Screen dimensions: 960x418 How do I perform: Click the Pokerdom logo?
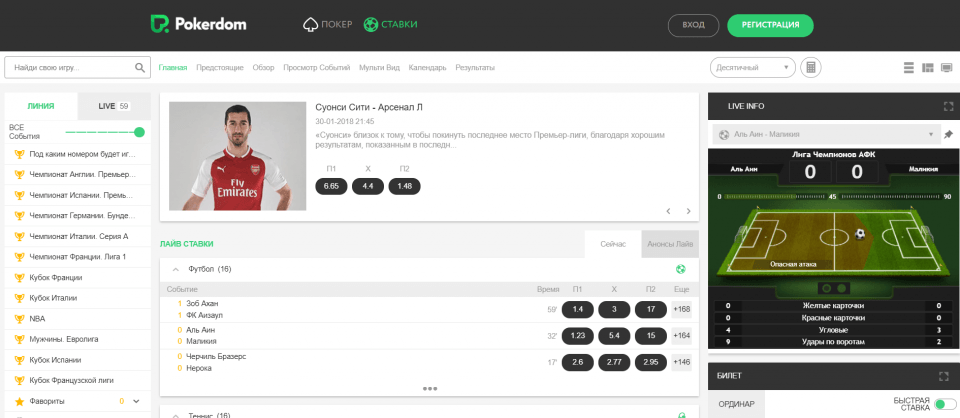198,24
